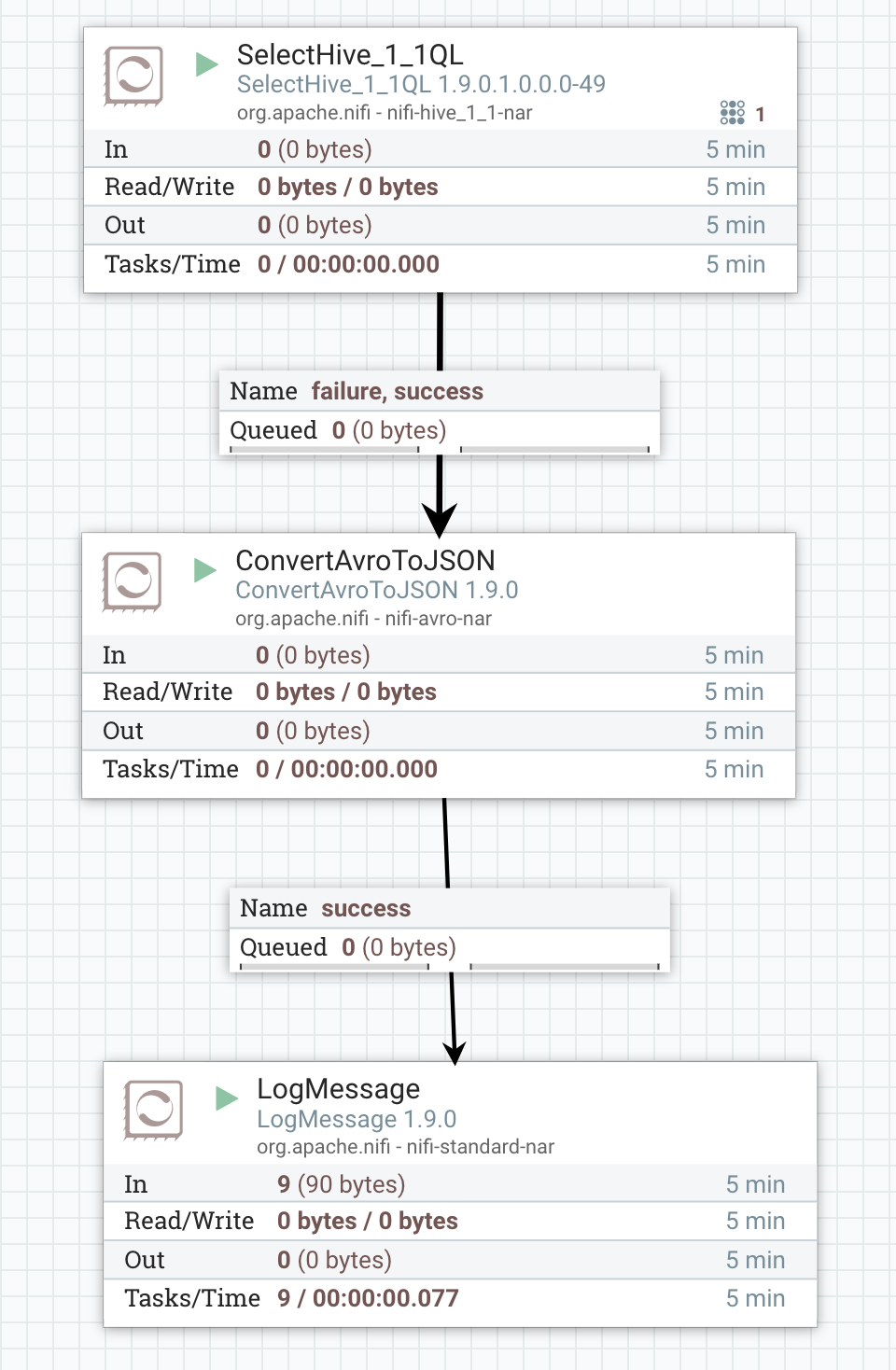Image resolution: width=896 pixels, height=1370 pixels.
Task: Select the failure, success connection label
Action: 396,391
